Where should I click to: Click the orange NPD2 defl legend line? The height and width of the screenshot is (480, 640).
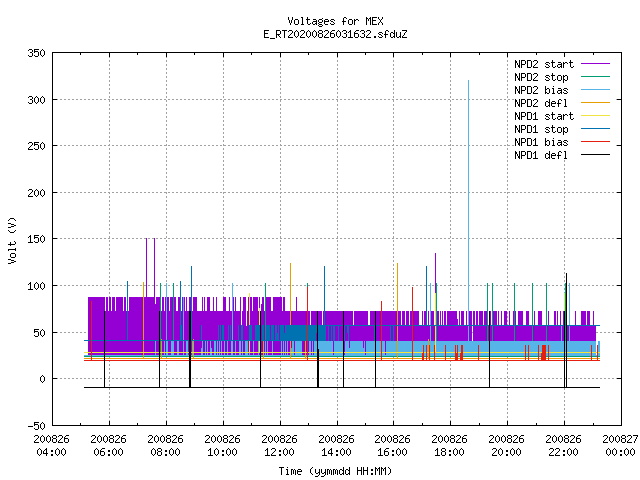(596, 103)
